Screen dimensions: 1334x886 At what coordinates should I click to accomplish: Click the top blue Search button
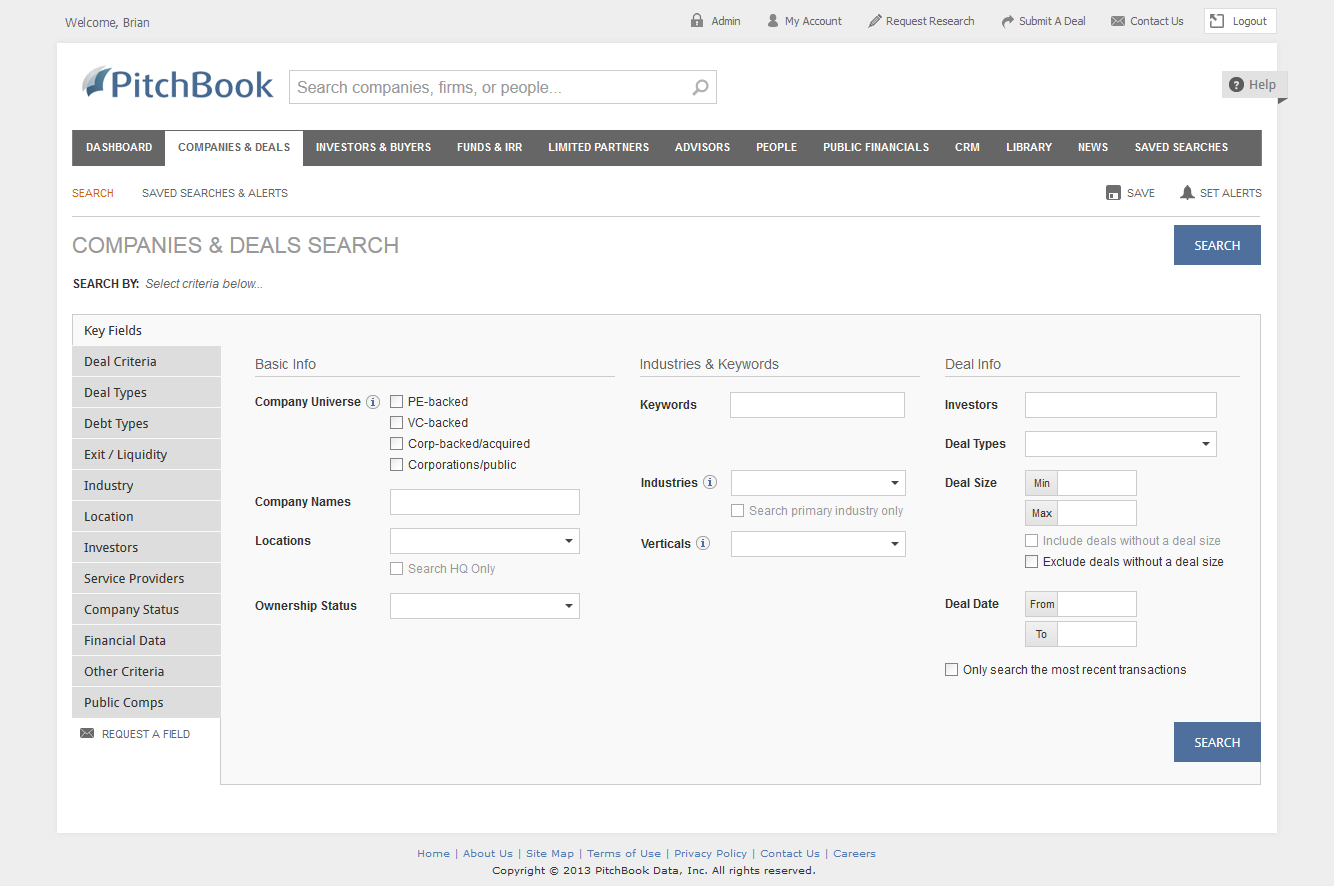coord(1217,245)
